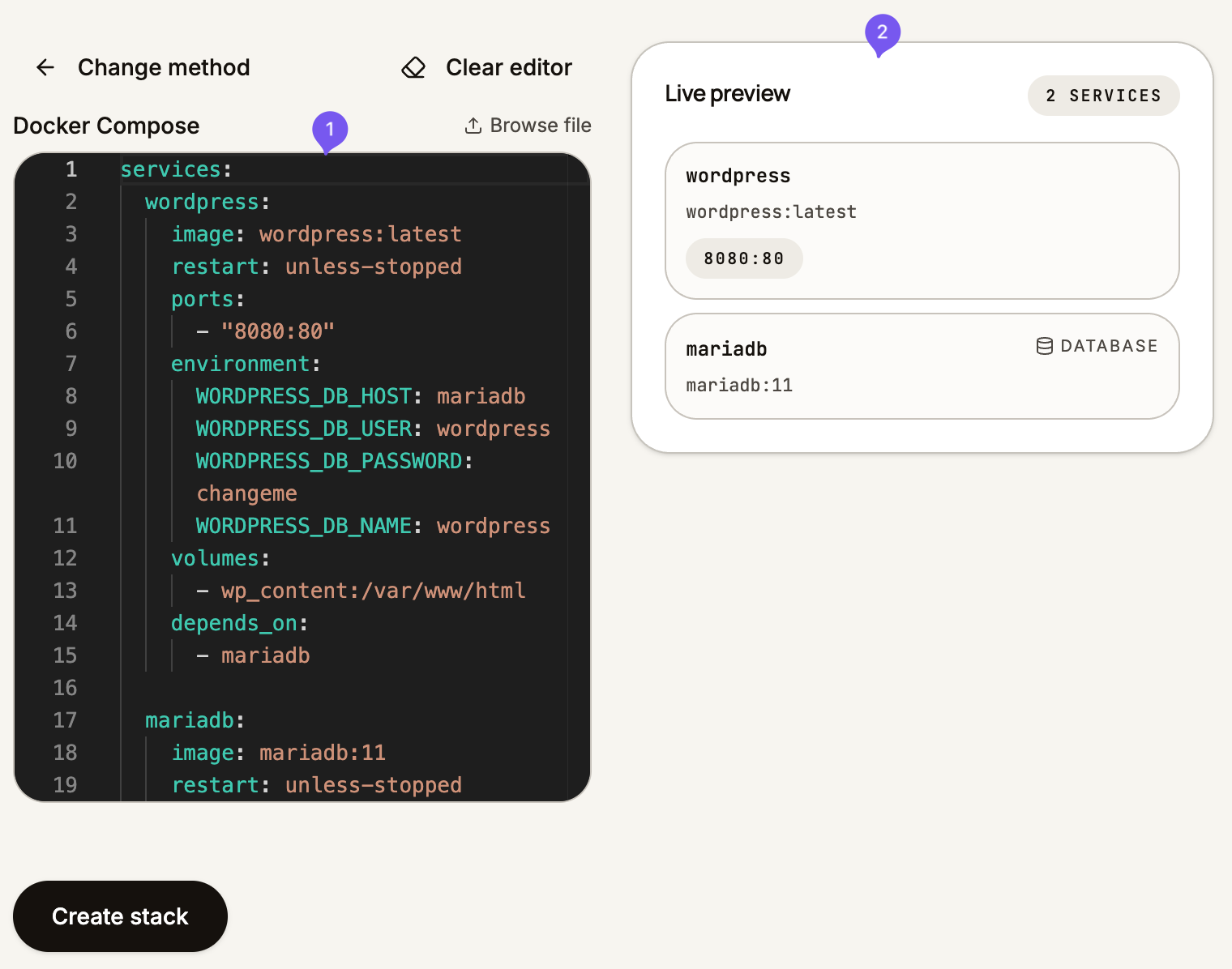Place cursor on services: line in editor
The width and height of the screenshot is (1232, 969).
[176, 169]
